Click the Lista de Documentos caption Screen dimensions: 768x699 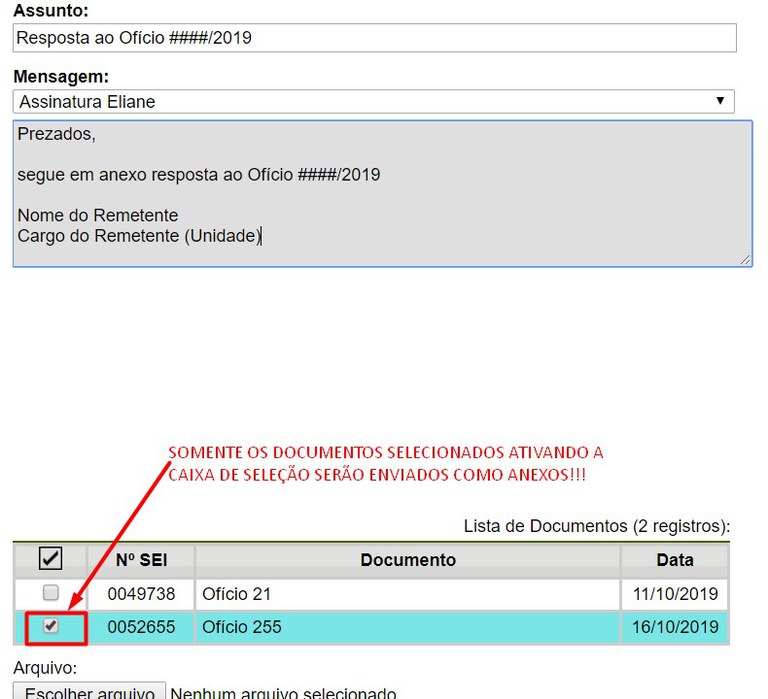[597, 526]
